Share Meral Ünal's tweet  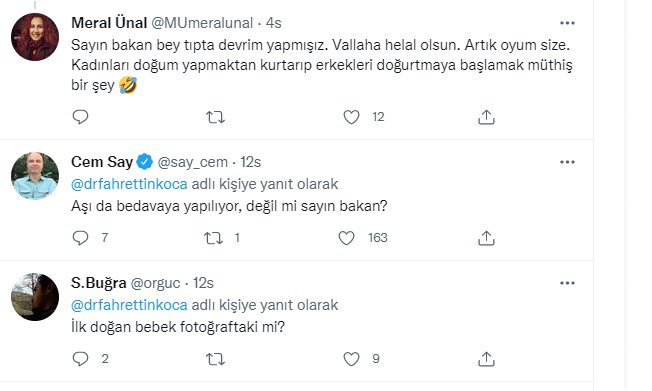(486, 117)
